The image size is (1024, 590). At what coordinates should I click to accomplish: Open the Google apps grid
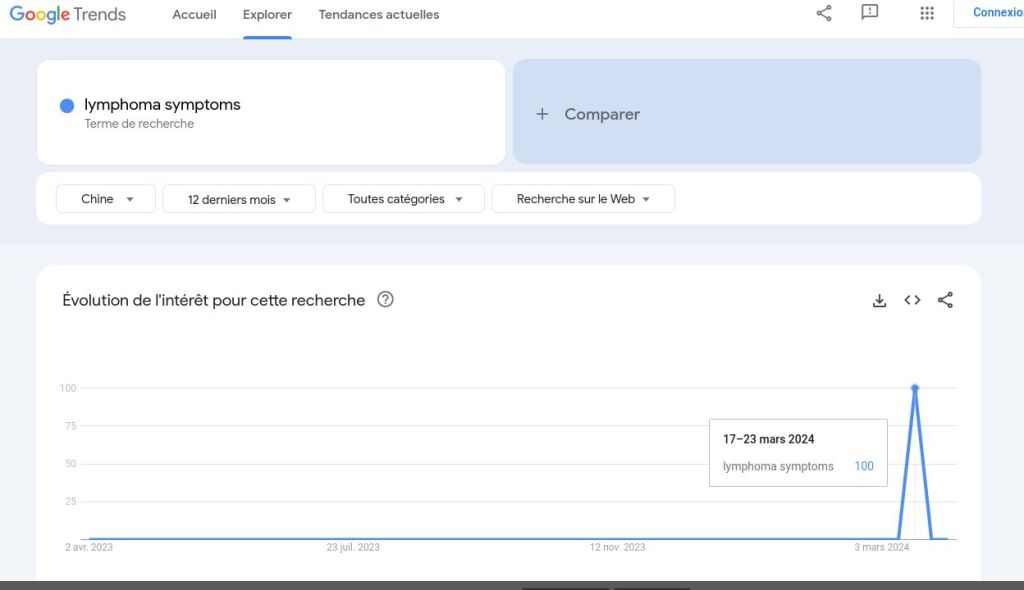[x=927, y=13]
